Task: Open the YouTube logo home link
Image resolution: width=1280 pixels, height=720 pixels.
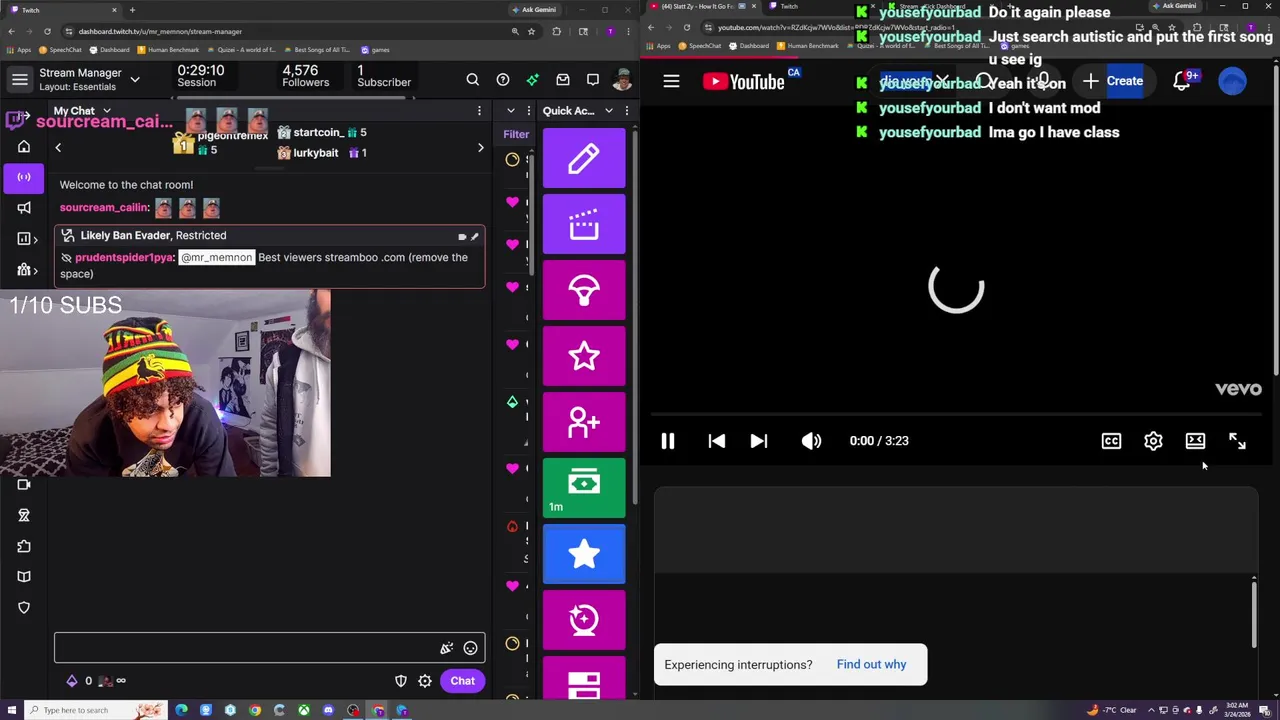Action: [743, 81]
